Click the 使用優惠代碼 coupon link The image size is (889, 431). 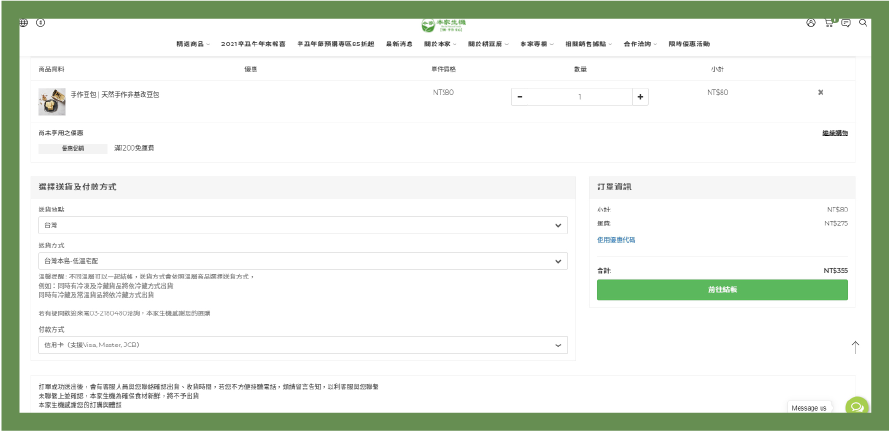616,240
